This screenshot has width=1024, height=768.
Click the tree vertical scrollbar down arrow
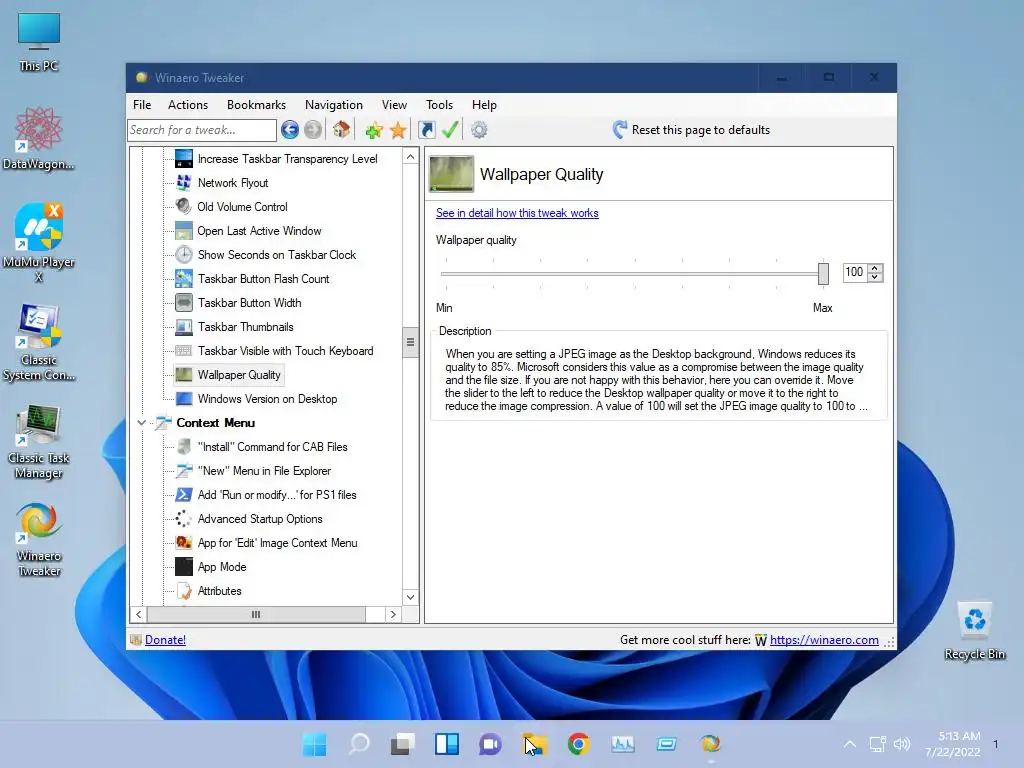coord(410,597)
